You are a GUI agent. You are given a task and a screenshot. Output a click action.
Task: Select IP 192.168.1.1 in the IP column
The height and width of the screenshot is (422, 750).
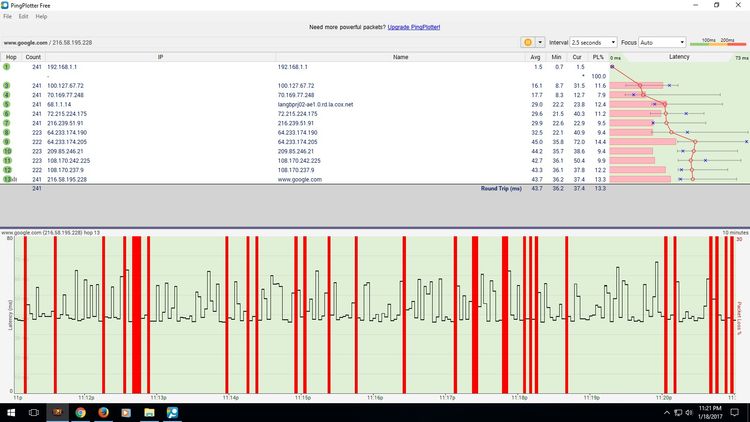62,67
